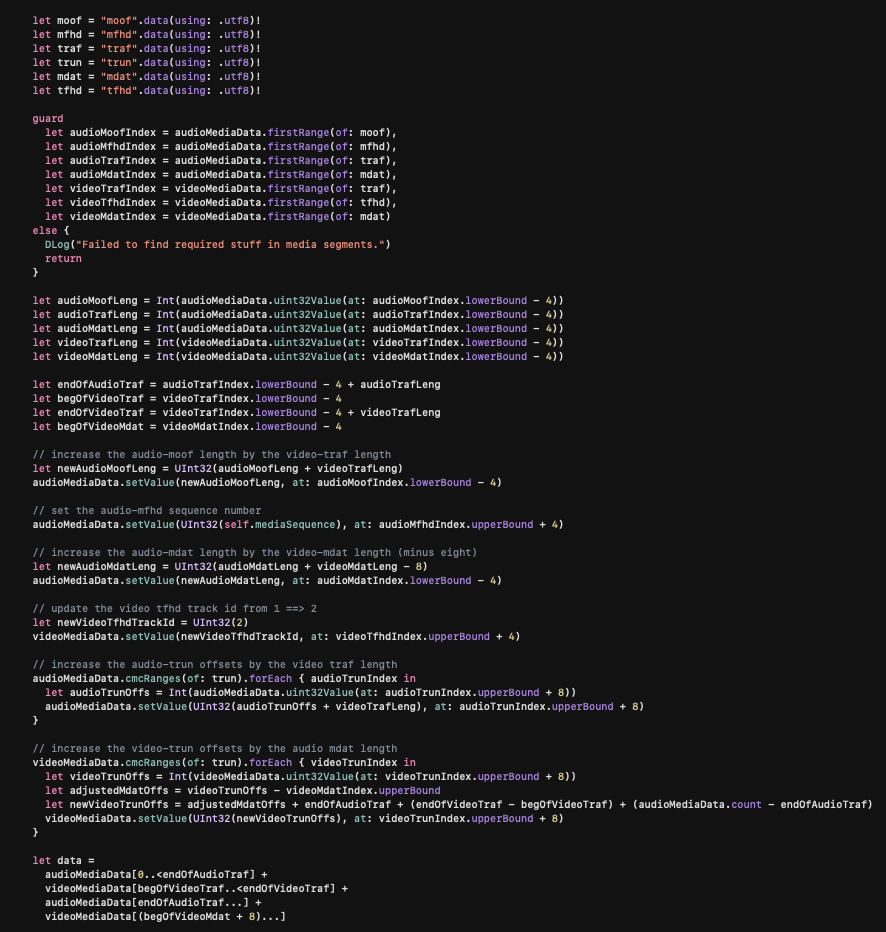886x932 pixels.
Task: Click the 'let endOfVideoTraf' line
Action: point(237,413)
